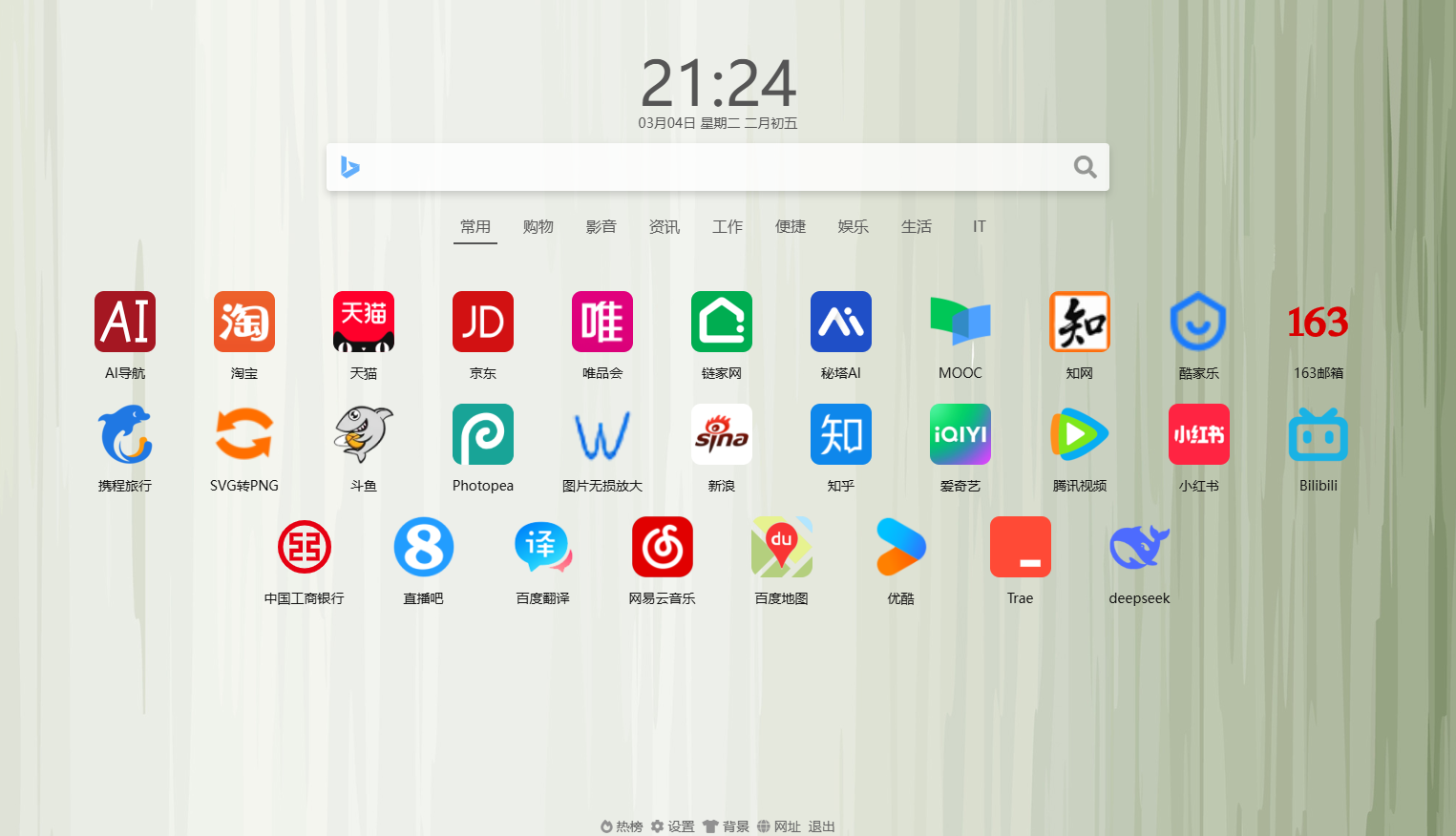Click the 优酷 Youku icon
The width and height of the screenshot is (1456, 836).
pos(901,547)
